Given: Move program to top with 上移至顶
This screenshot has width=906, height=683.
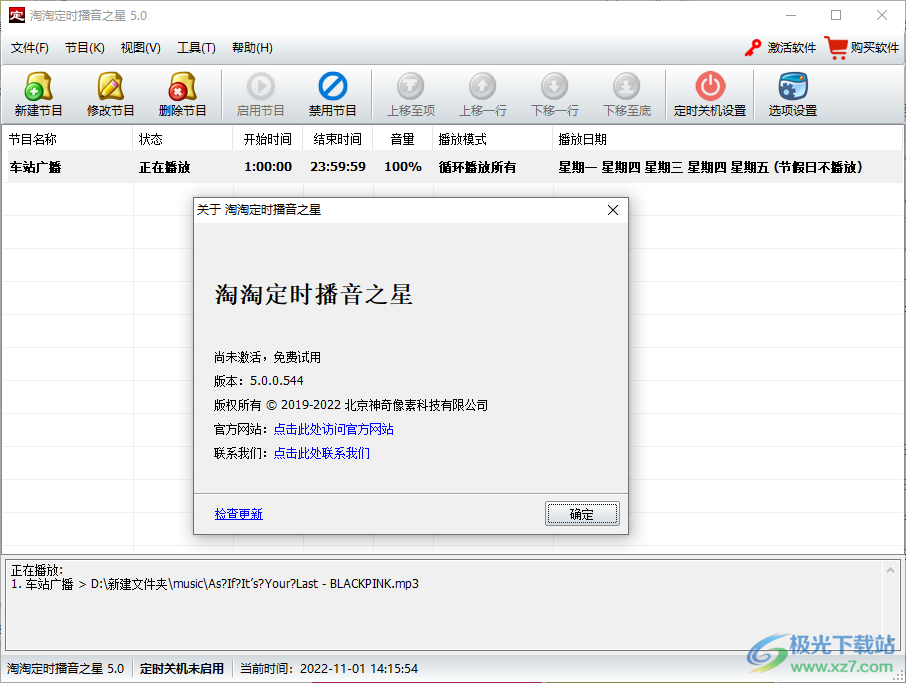Looking at the screenshot, I should coord(410,93).
